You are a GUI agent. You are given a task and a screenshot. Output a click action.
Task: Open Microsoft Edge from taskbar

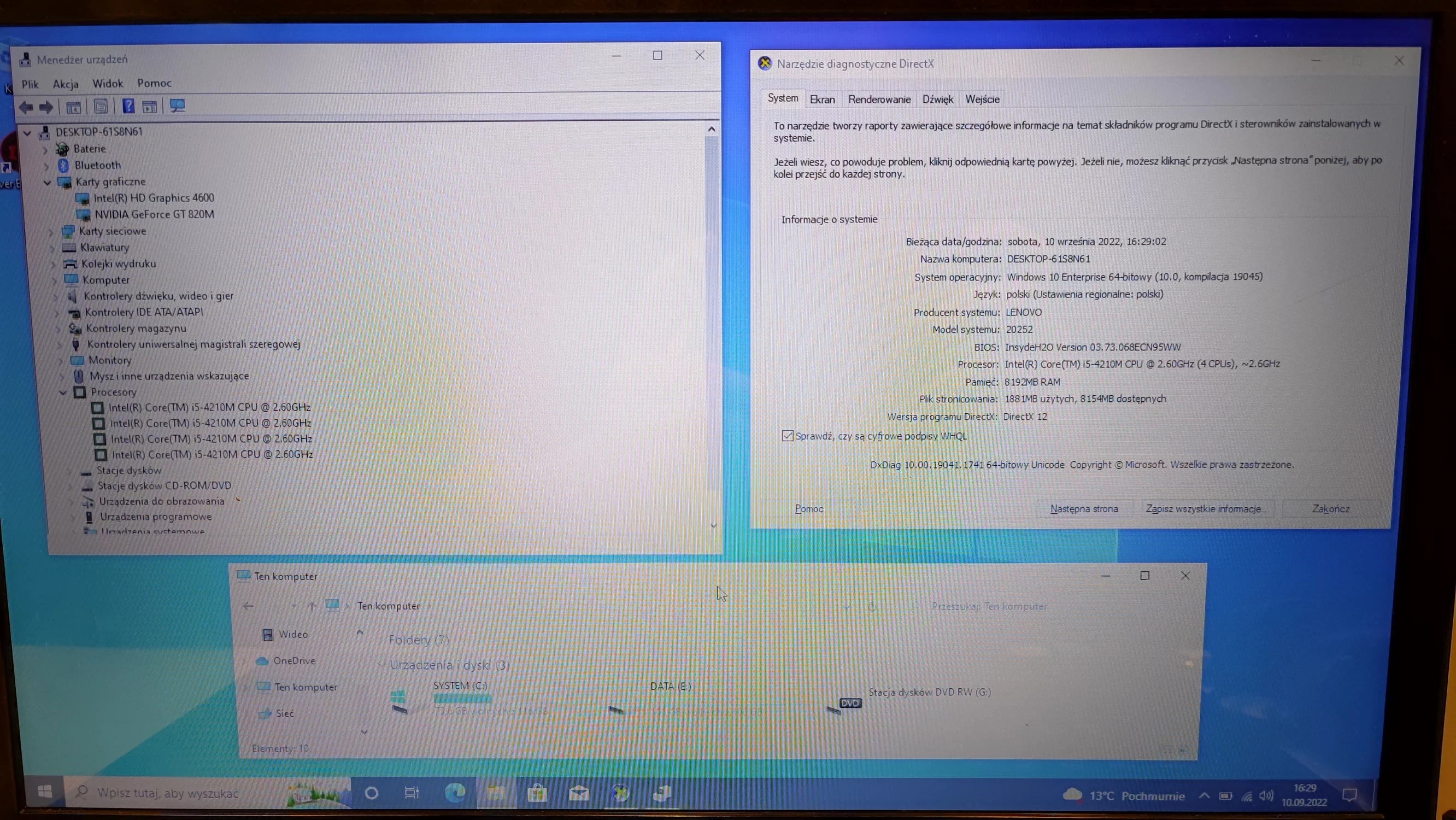tap(454, 793)
